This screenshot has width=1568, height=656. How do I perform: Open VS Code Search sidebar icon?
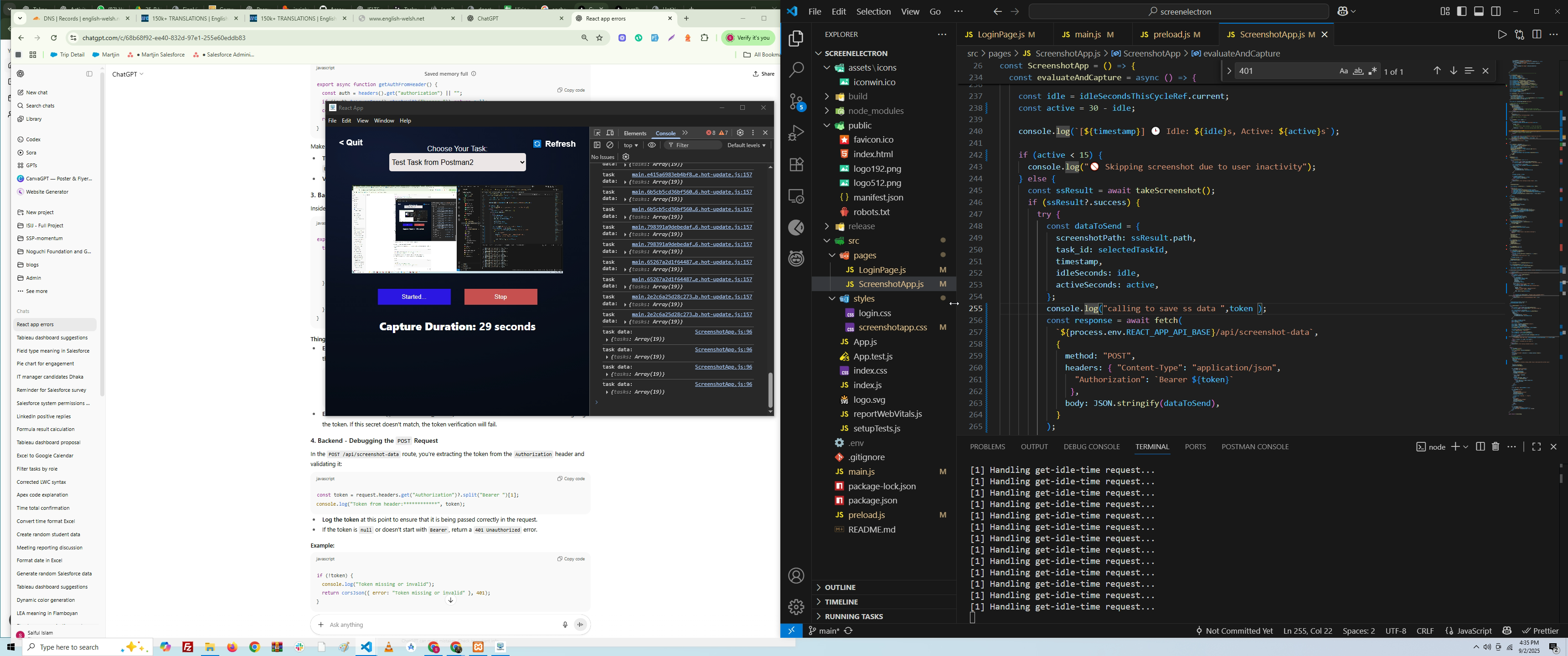[796, 69]
